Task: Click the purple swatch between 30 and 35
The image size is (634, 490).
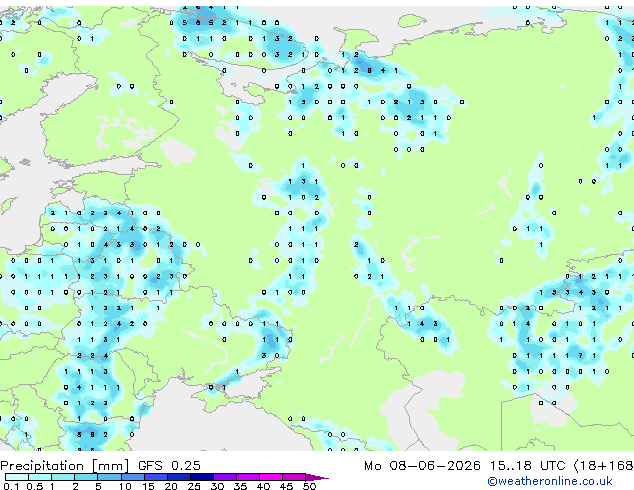Action: 224,477
